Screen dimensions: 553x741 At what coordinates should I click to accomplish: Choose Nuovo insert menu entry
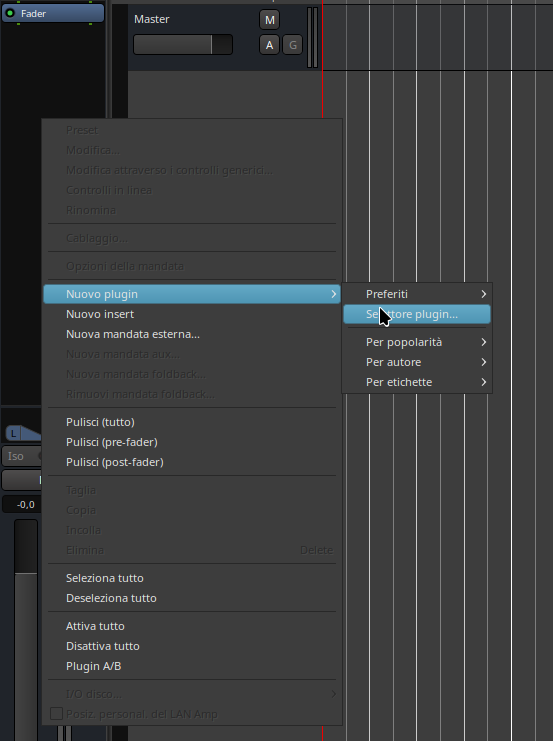tap(192, 314)
